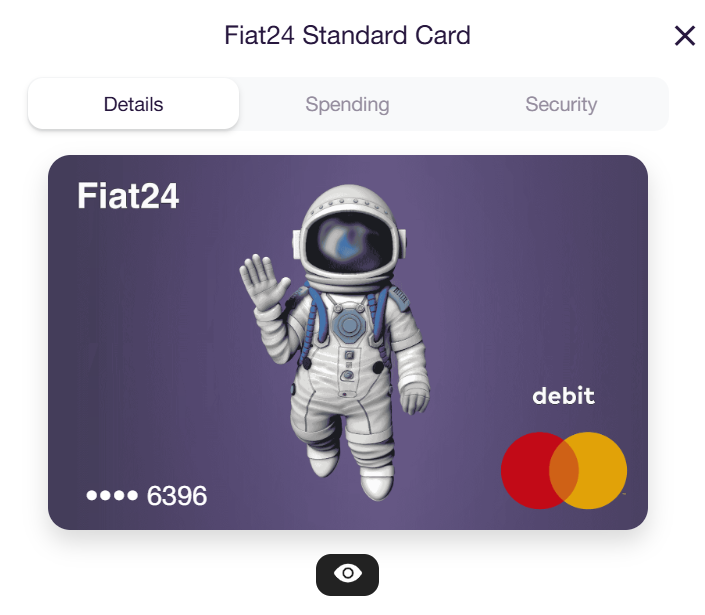Click the astronaut's chest control panel
The height and width of the screenshot is (615, 705).
point(348,328)
